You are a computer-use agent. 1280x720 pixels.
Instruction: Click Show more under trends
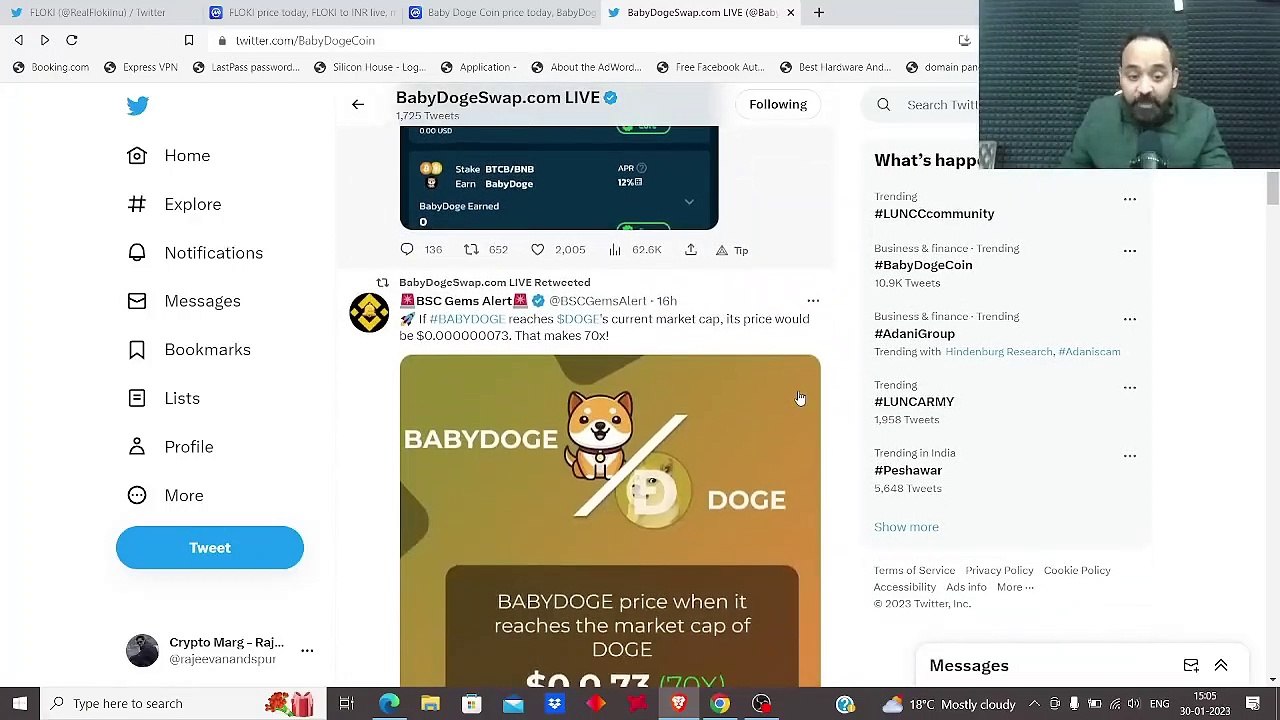tap(906, 527)
